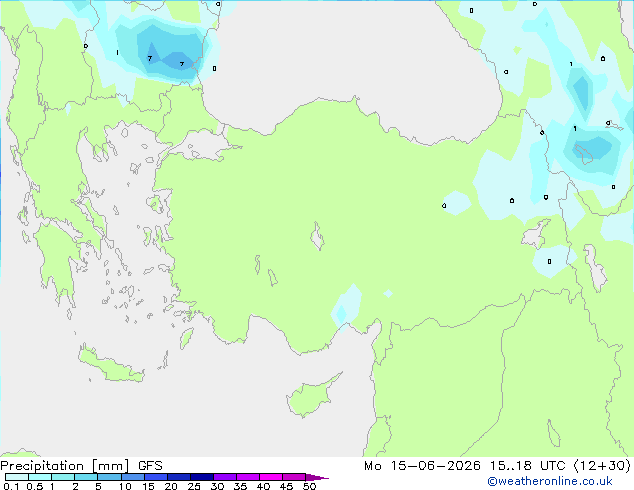Click the 0.1–0.5 mm palest cyan legend swatch
Image resolution: width=634 pixels, height=490 pixels.
[17, 477]
